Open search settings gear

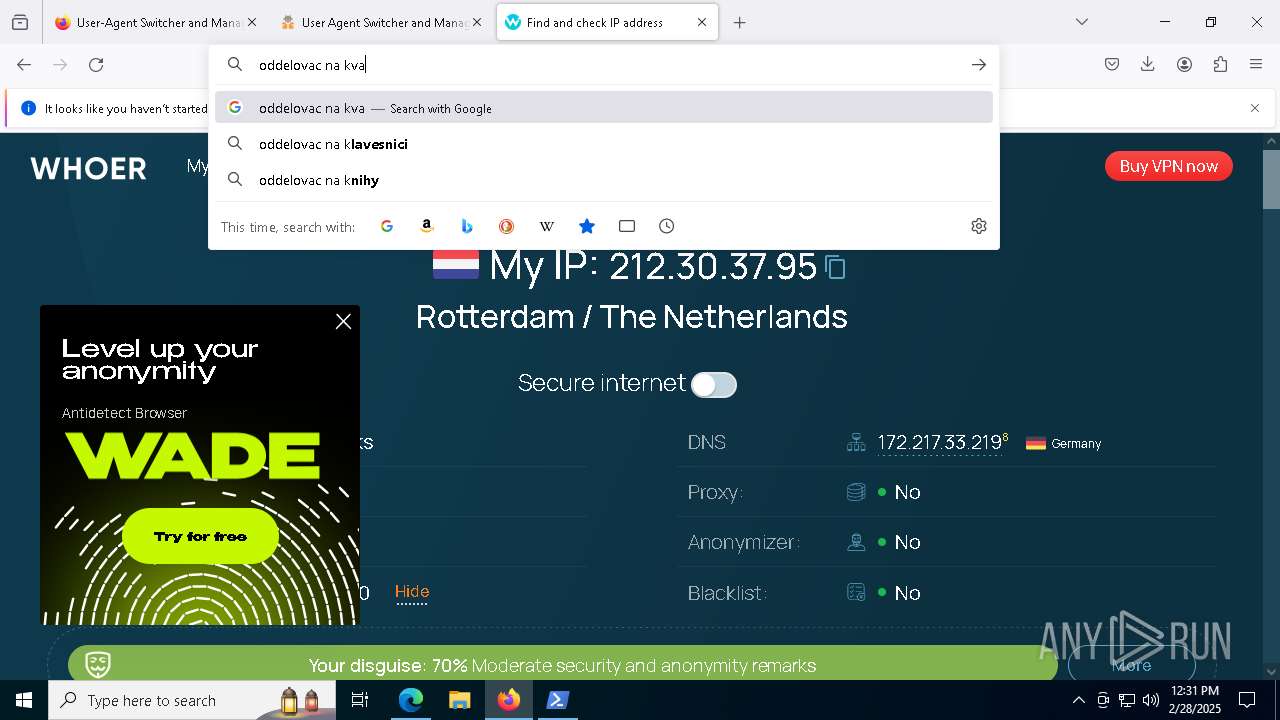979,226
